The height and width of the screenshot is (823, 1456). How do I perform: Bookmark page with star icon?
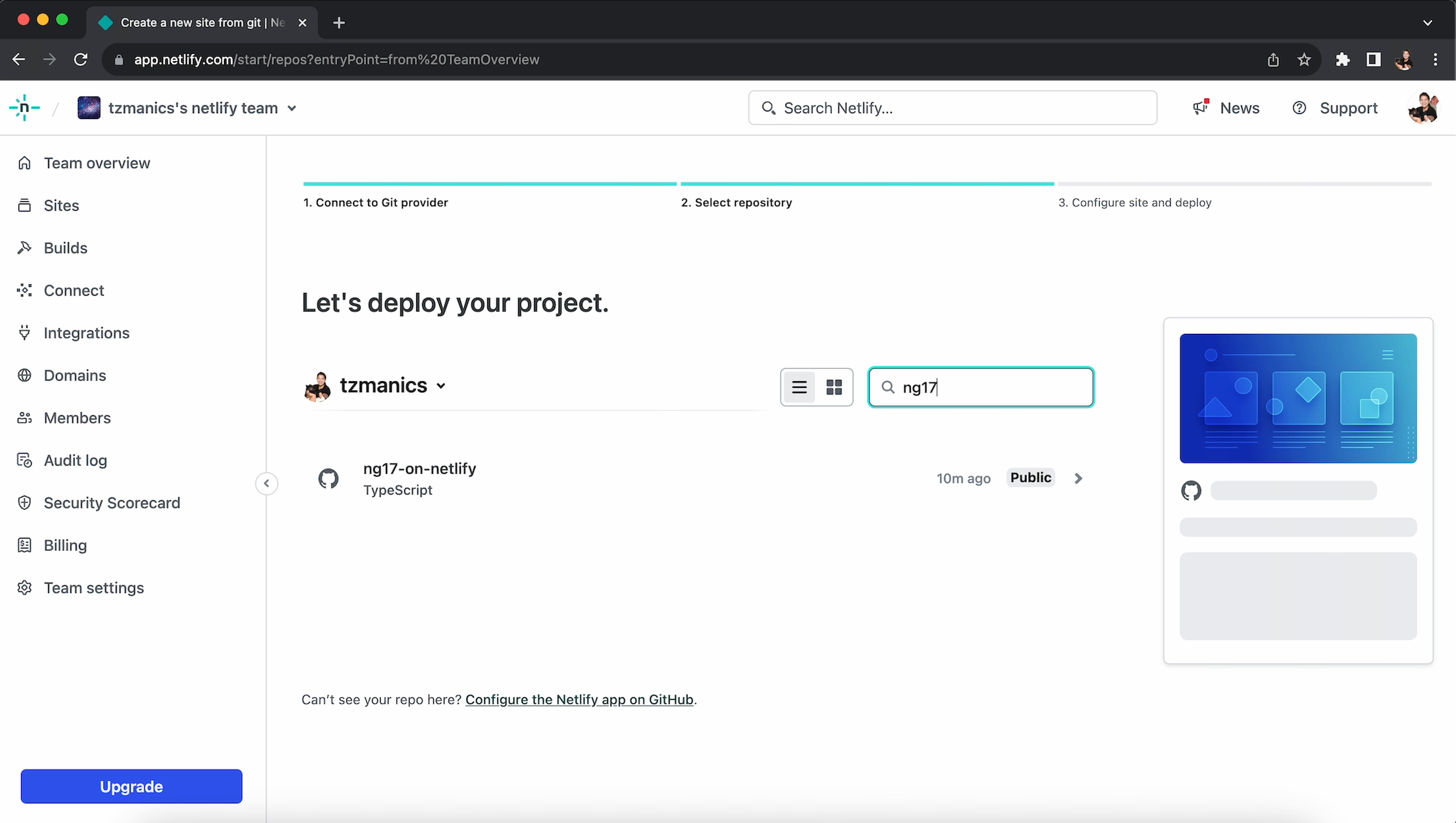pyautogui.click(x=1304, y=60)
